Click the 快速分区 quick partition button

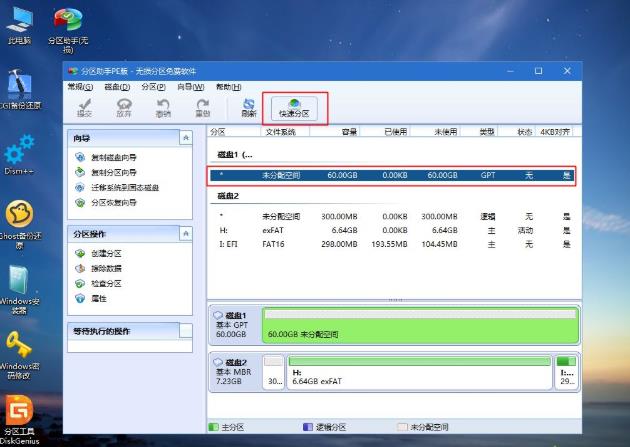[294, 108]
